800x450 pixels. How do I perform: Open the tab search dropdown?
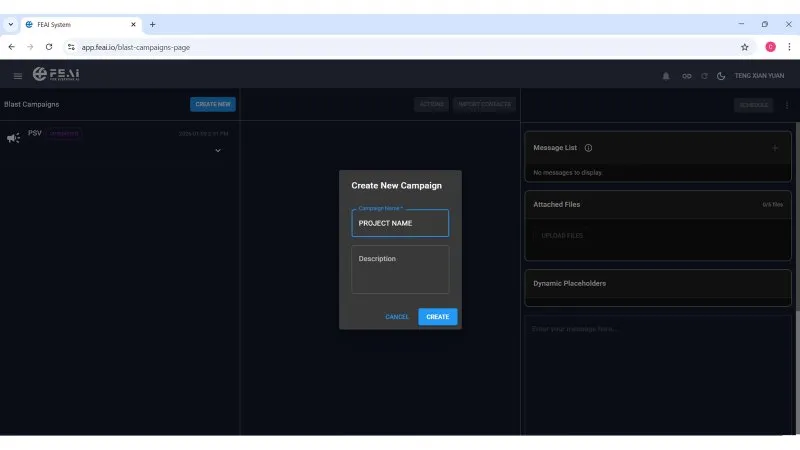pos(11,24)
